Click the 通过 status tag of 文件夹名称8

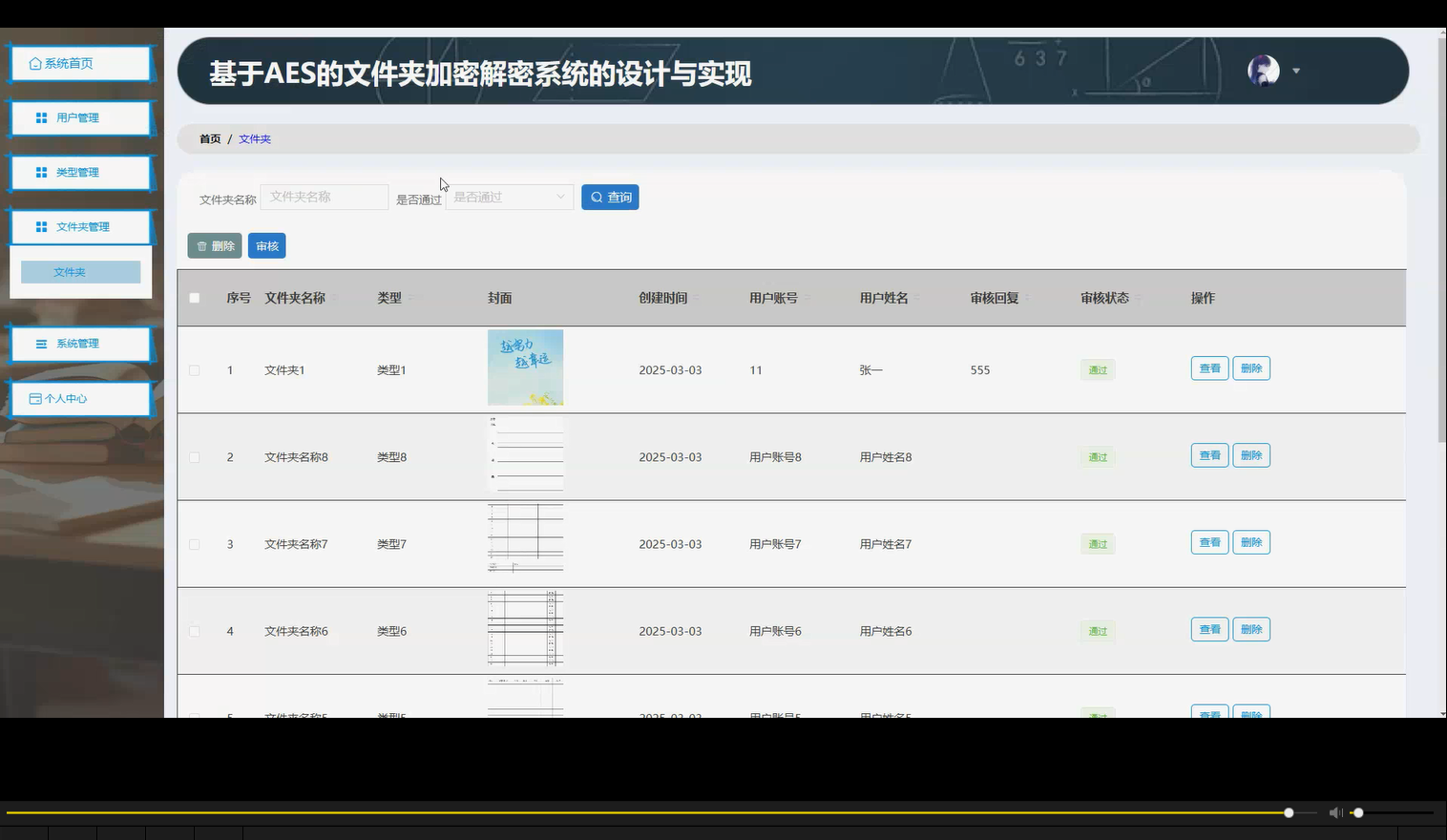1098,457
